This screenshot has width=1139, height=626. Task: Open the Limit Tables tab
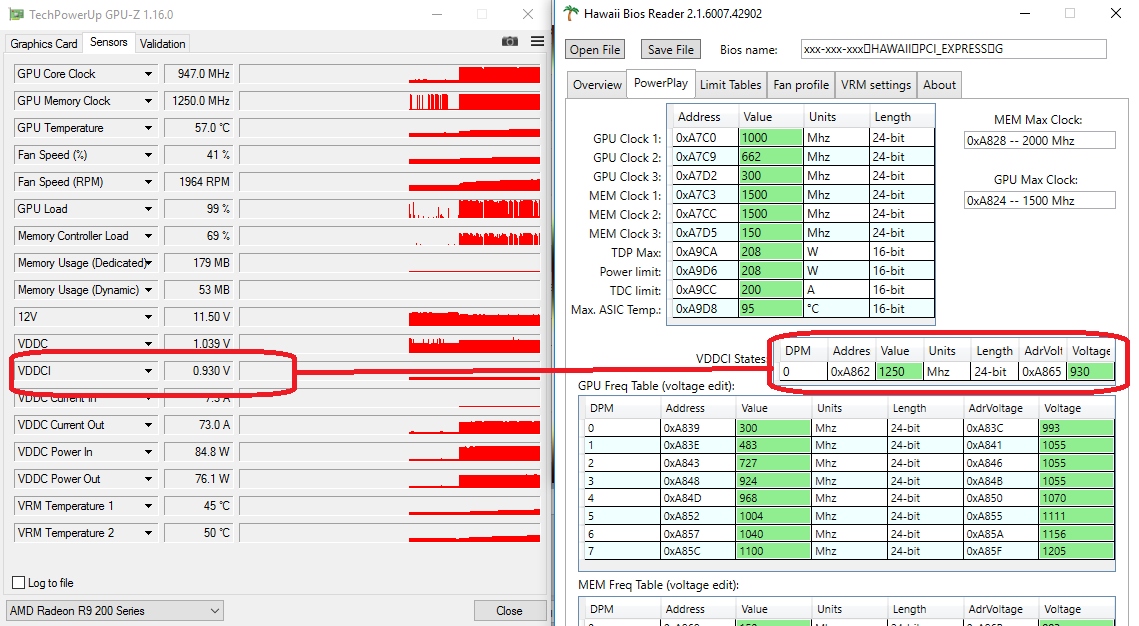tap(730, 85)
